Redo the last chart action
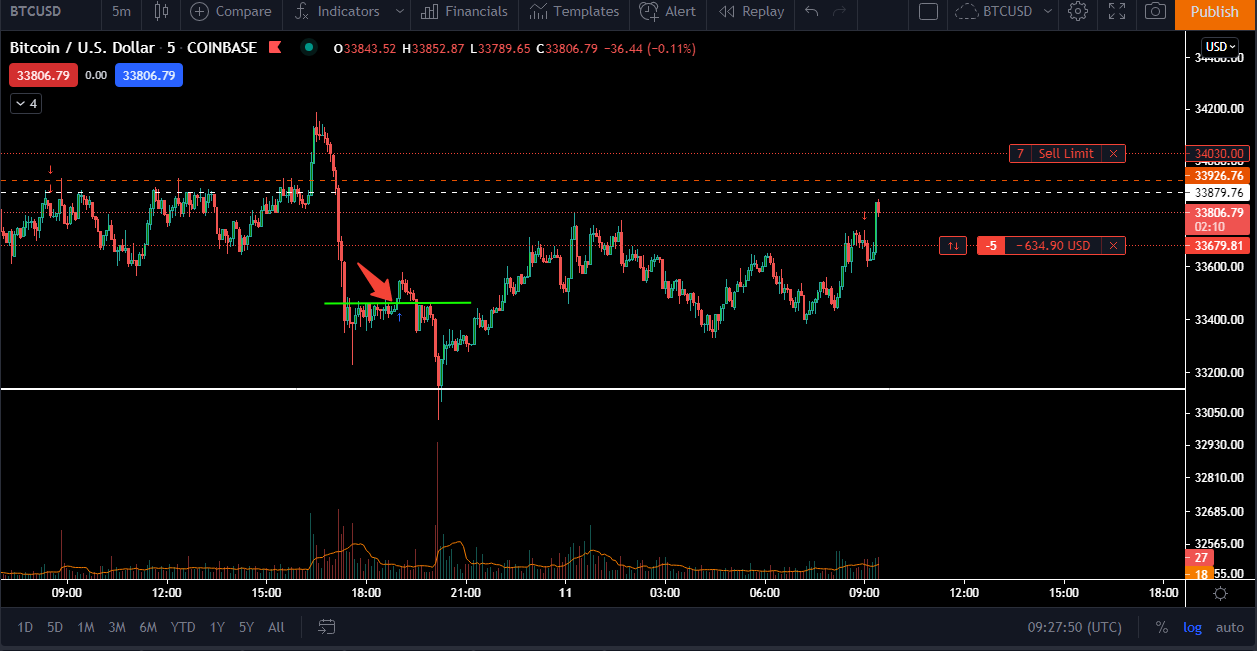The width and height of the screenshot is (1257, 651). 840,12
